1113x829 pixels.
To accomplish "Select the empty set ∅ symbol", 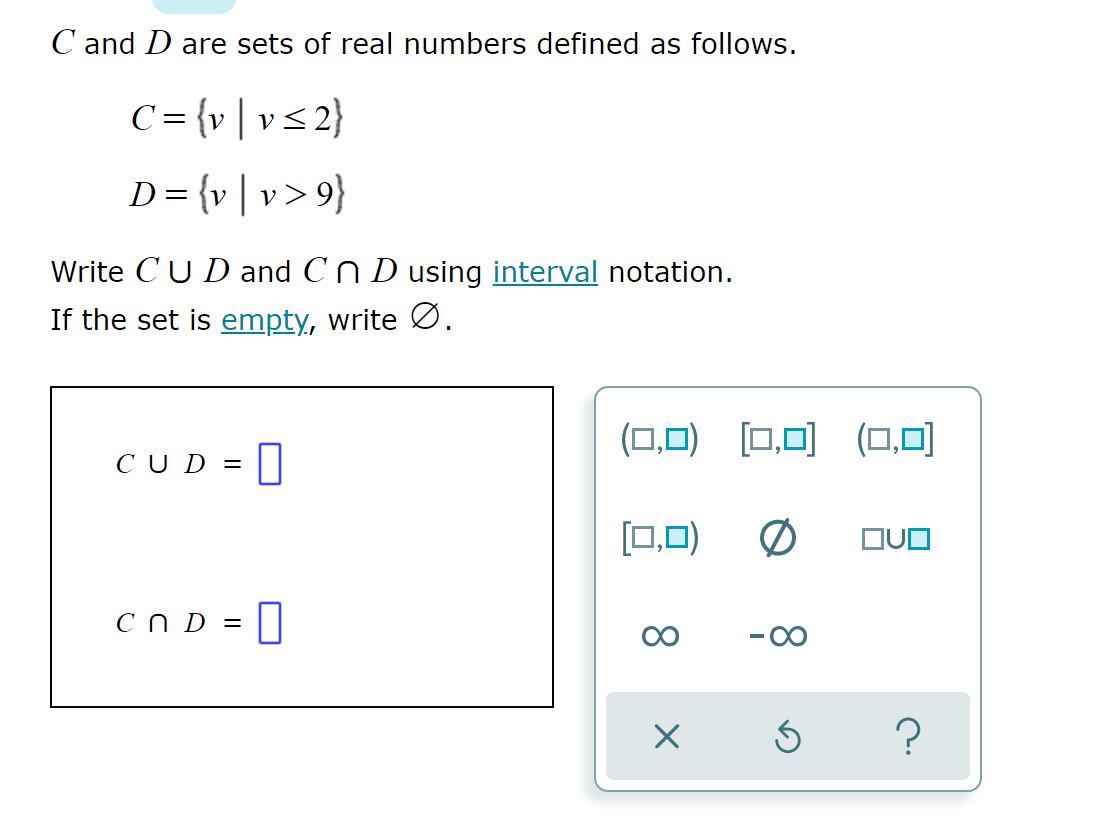I will coord(776,538).
